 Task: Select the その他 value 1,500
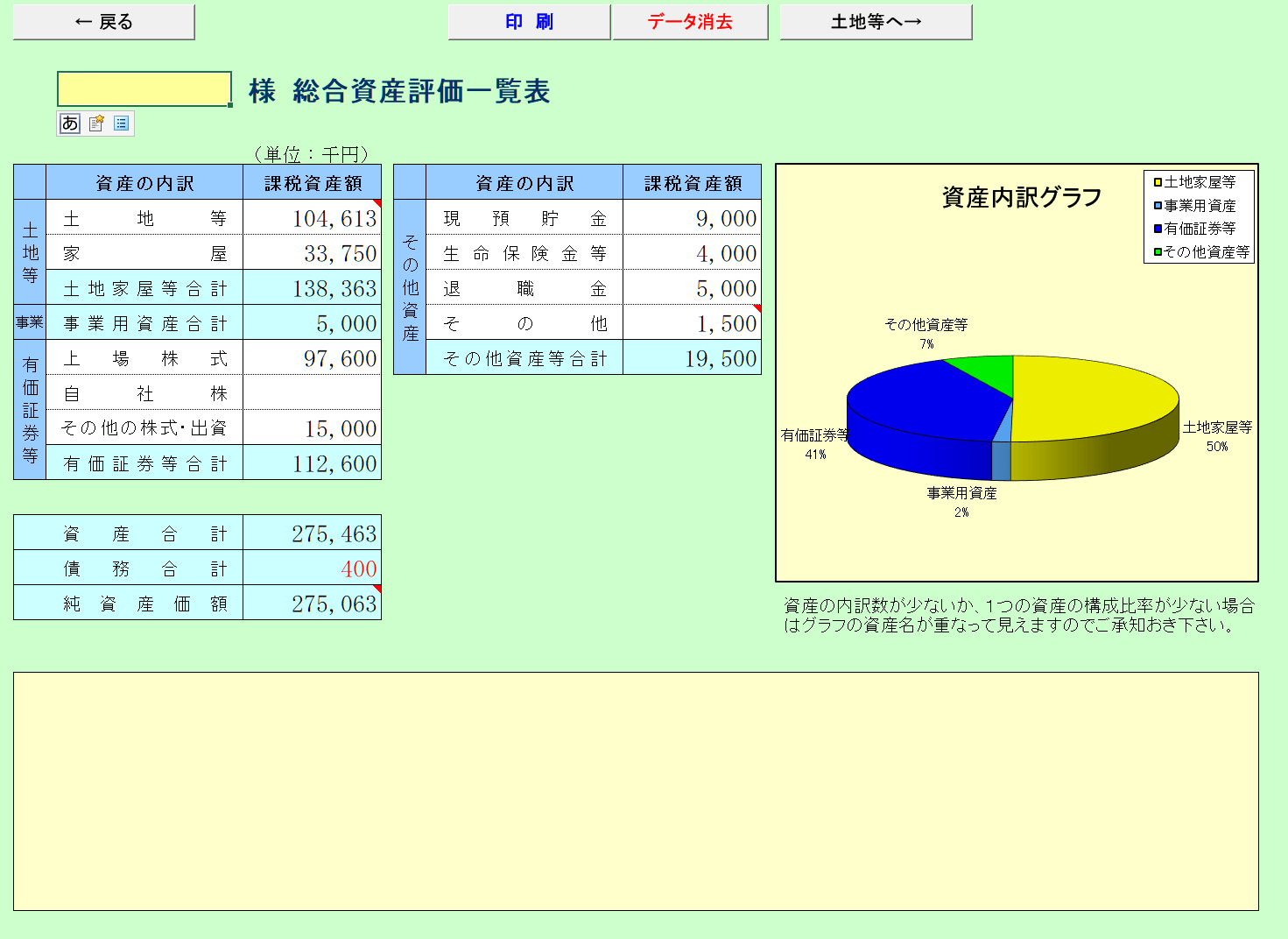(x=692, y=322)
